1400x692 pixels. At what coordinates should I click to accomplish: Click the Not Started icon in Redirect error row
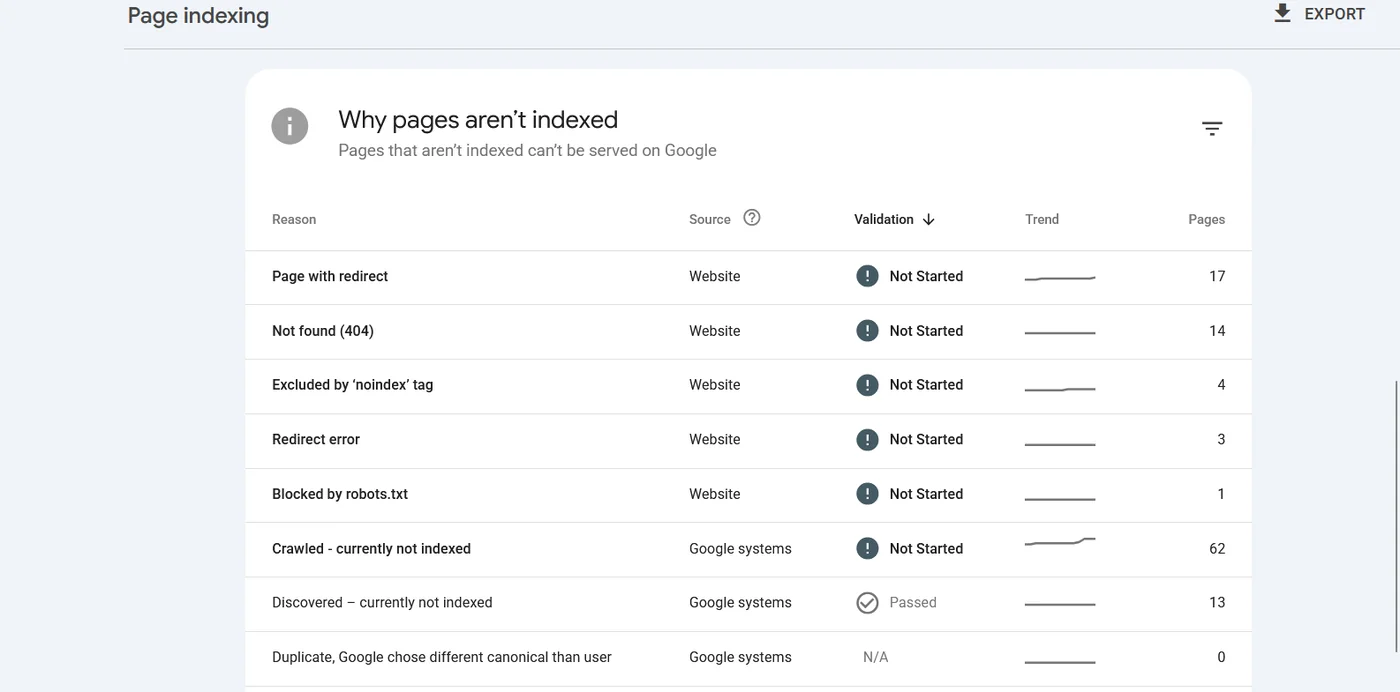[x=867, y=439]
